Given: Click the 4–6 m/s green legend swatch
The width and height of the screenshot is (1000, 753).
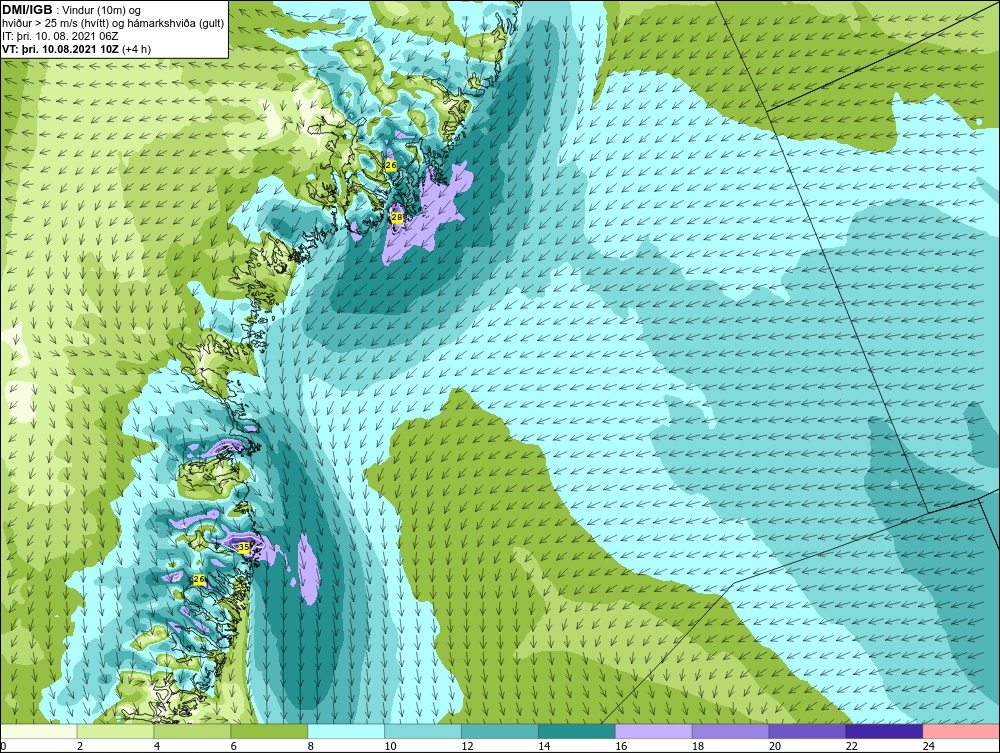Looking at the screenshot, I should point(192,731).
